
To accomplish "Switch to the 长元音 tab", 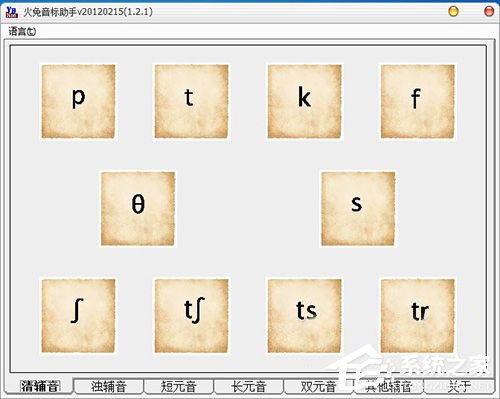I will (249, 387).
